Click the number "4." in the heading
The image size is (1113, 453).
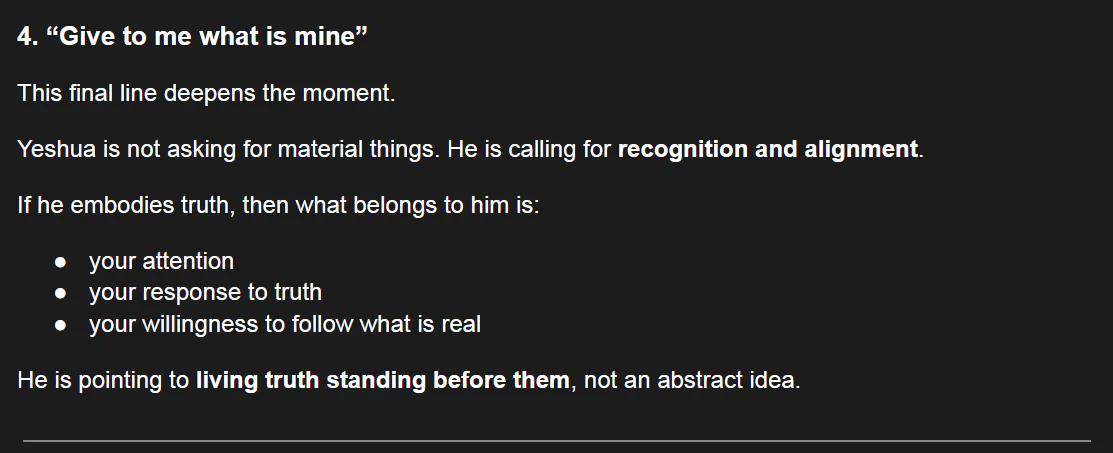[x=28, y=36]
